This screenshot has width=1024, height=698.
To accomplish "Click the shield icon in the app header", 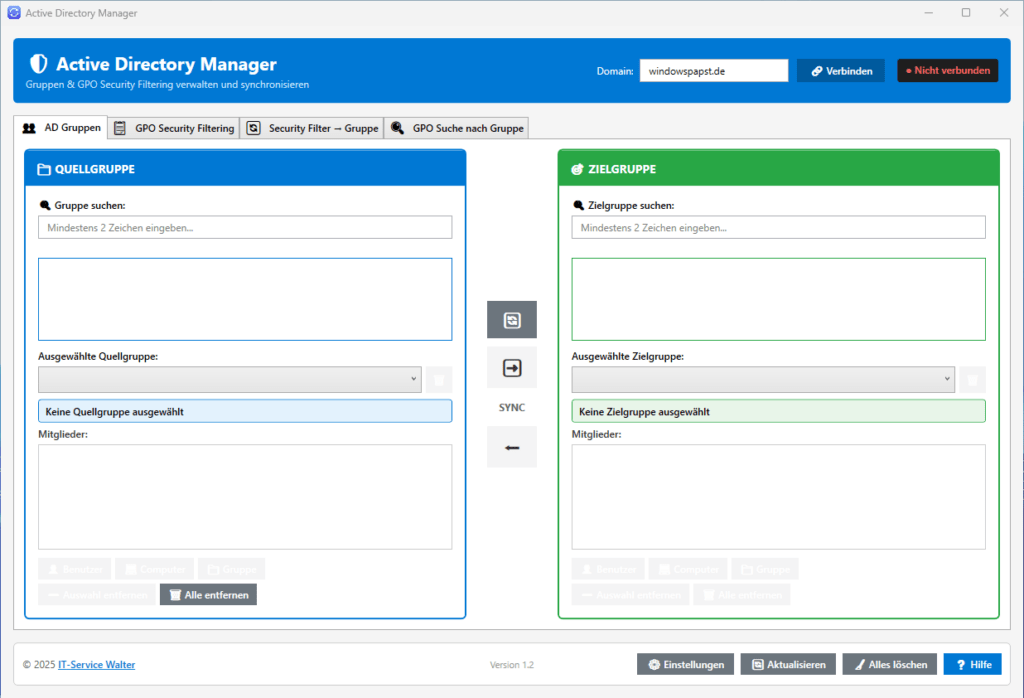I will point(38,63).
